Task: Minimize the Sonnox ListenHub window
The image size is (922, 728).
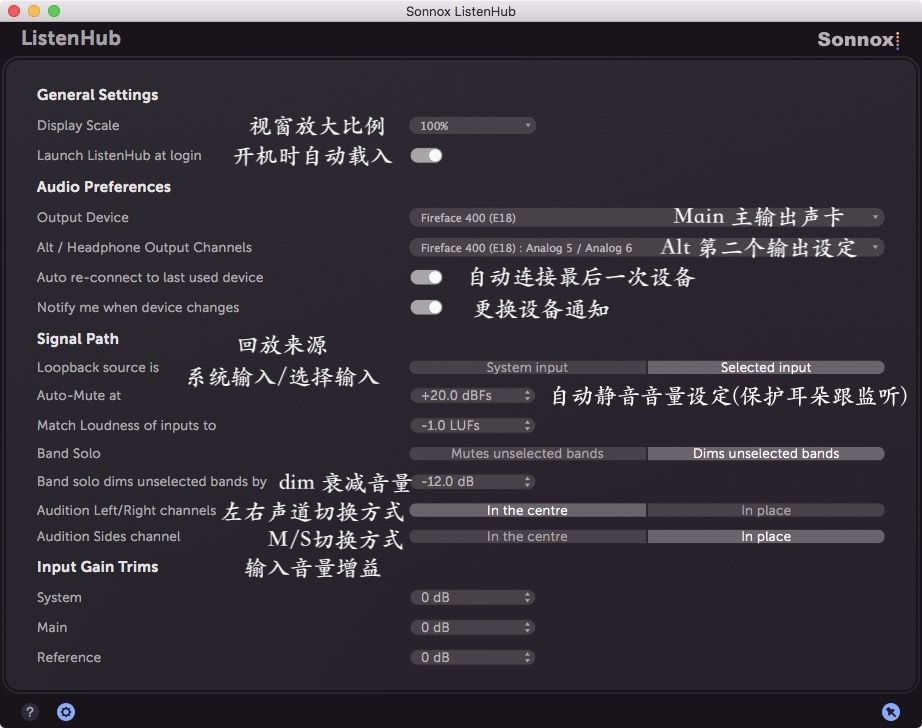Action: point(34,11)
